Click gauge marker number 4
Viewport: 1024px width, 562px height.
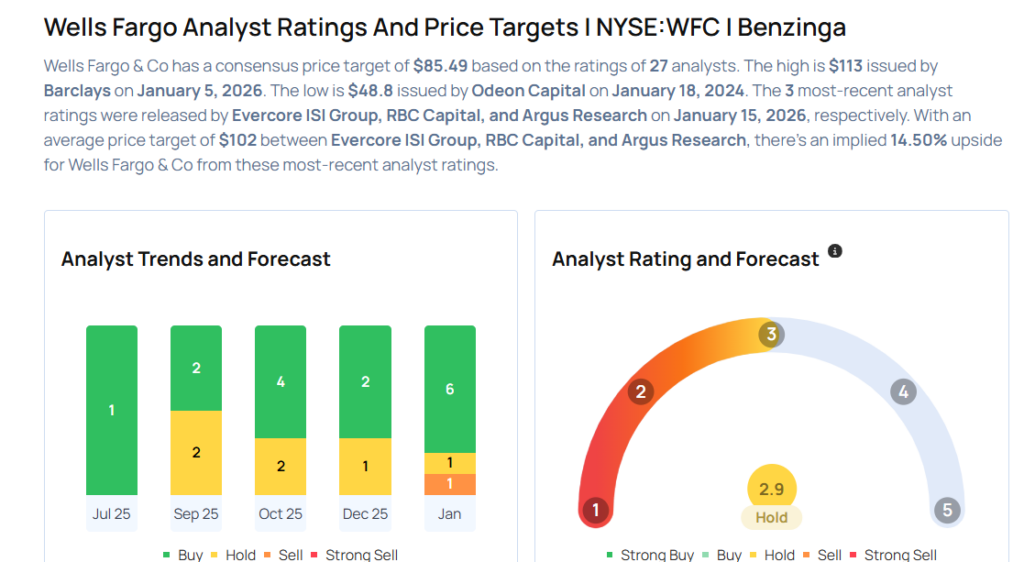tap(903, 392)
